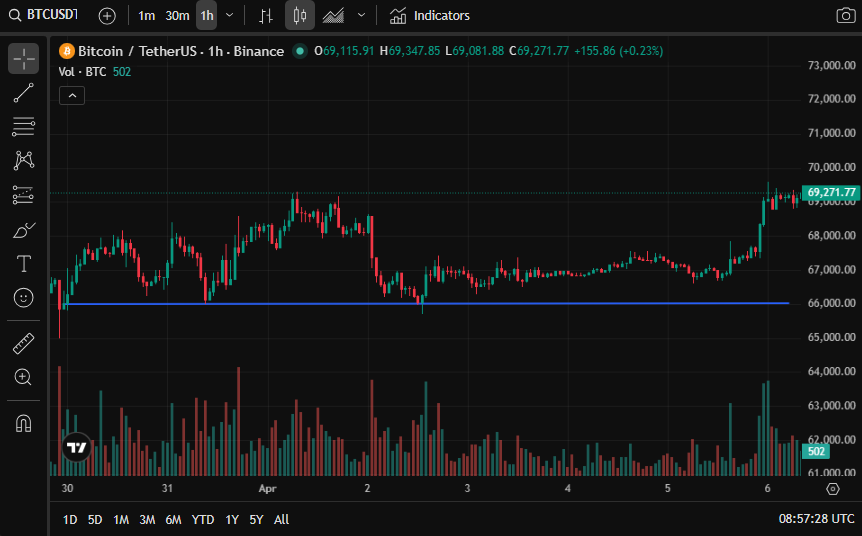Set date range to 3M
Screen dimensions: 862x536
click(x=147, y=520)
